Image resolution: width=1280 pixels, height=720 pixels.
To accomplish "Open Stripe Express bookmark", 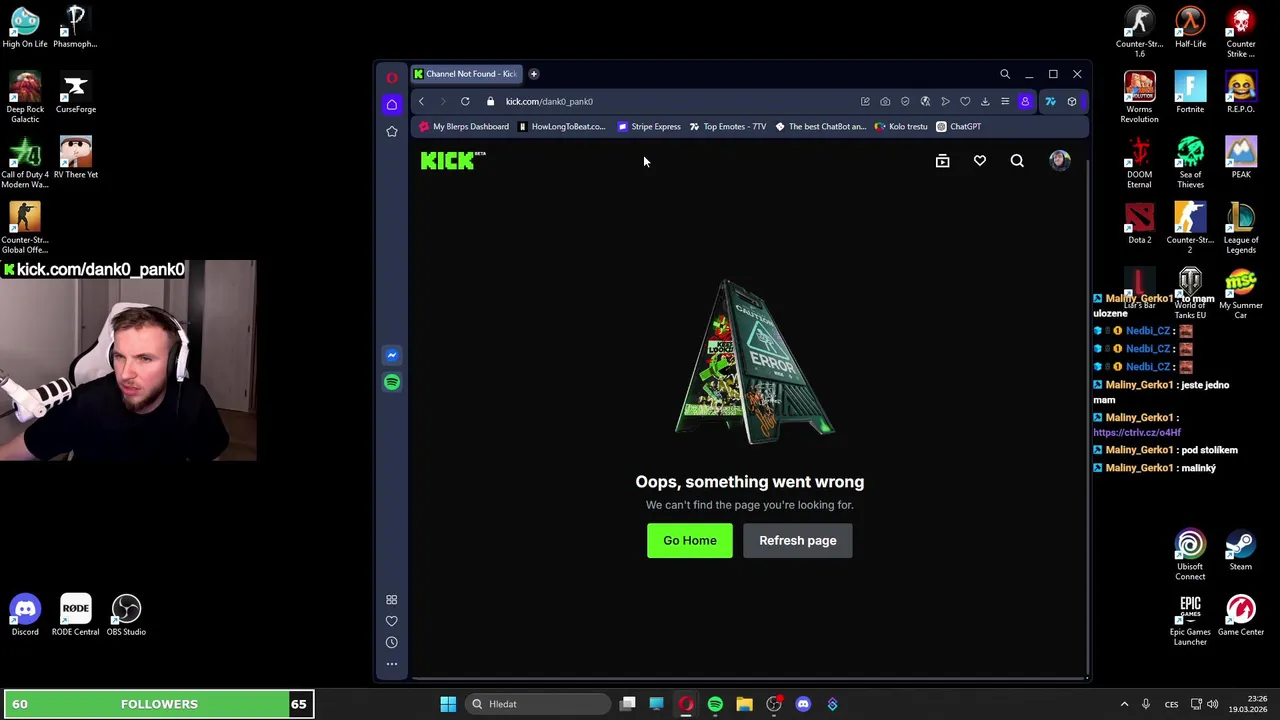I will coord(649,127).
